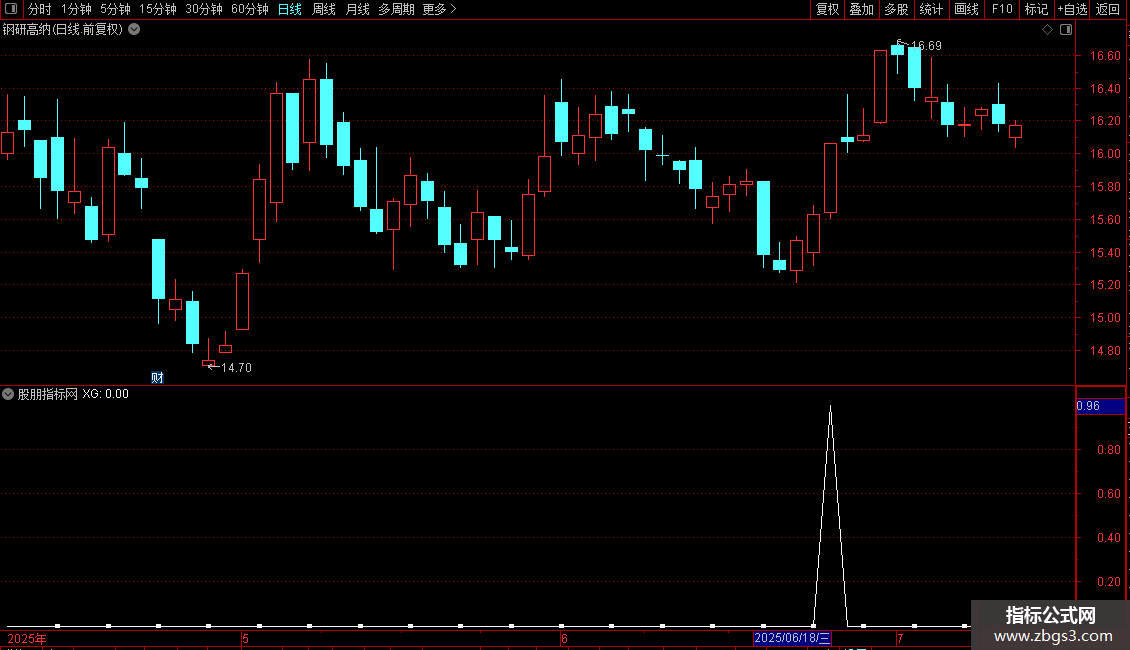Click the 16.60 price axis label
The width and height of the screenshot is (1130, 650).
tap(1105, 55)
